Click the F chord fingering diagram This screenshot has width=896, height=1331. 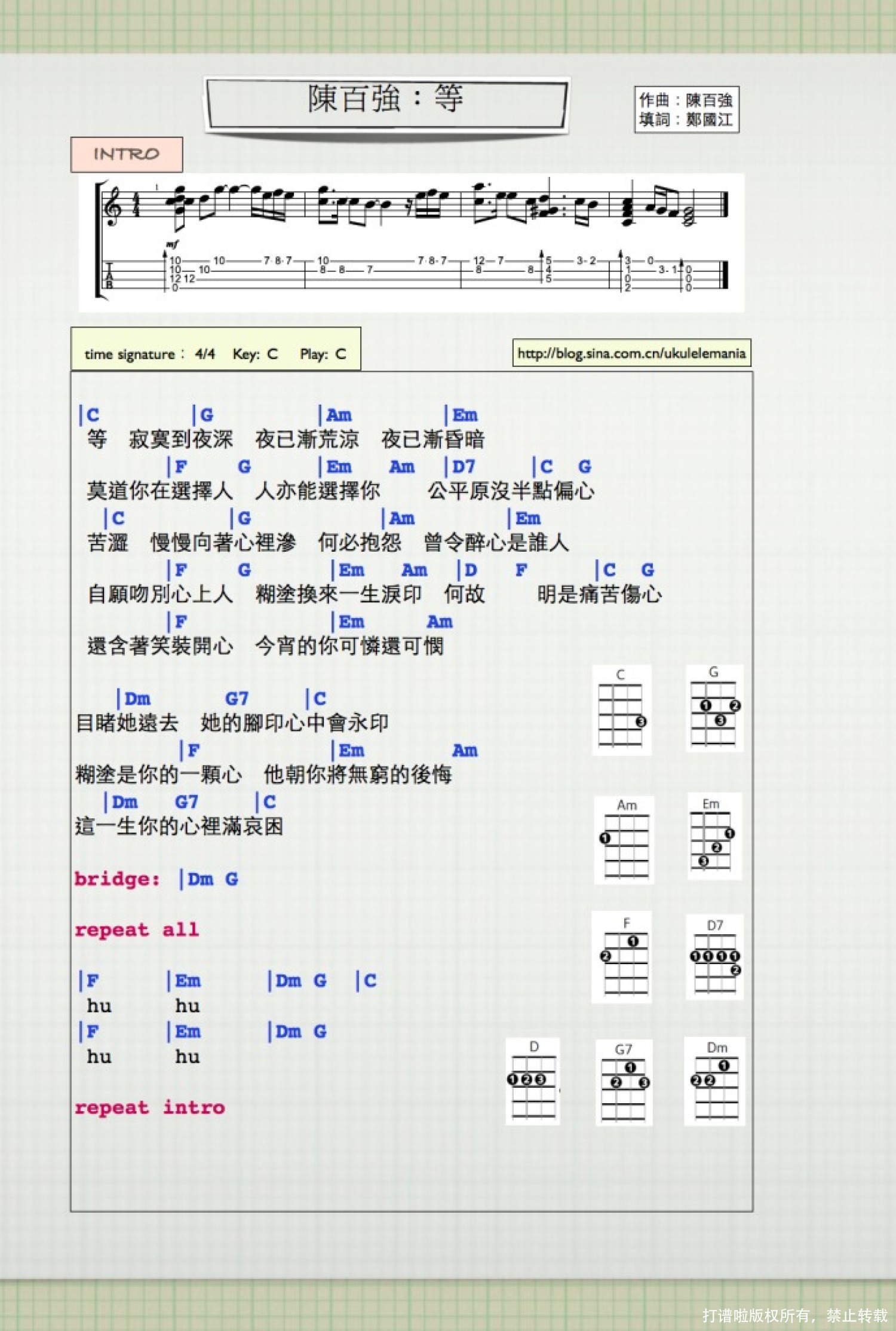point(622,957)
